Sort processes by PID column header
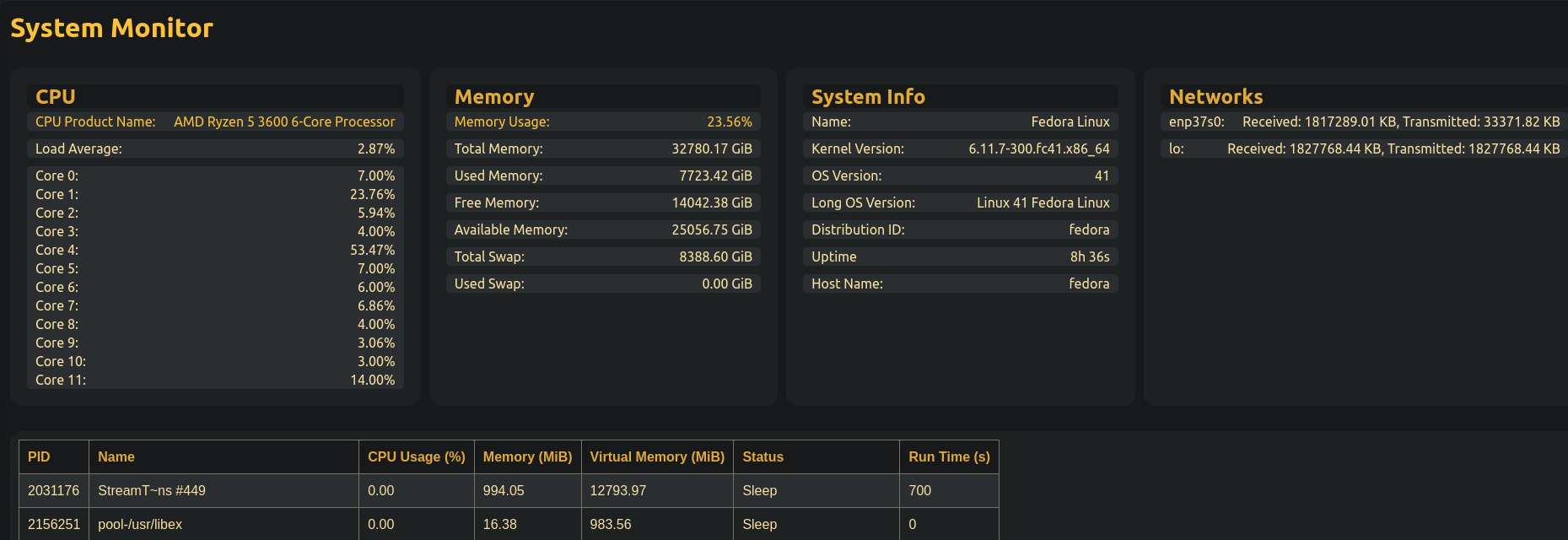The width and height of the screenshot is (1568, 540). 54,456
